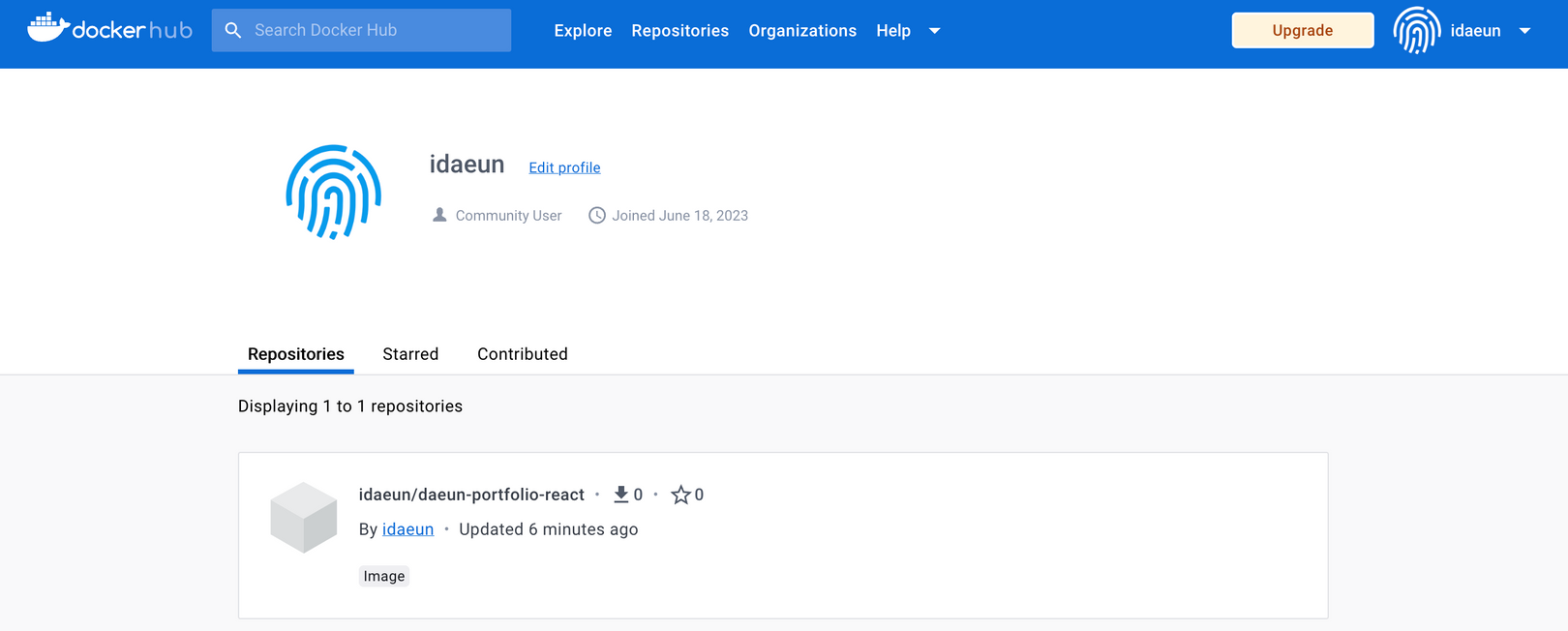Click the Upgrade button
The height and width of the screenshot is (631, 1568).
point(1302,30)
